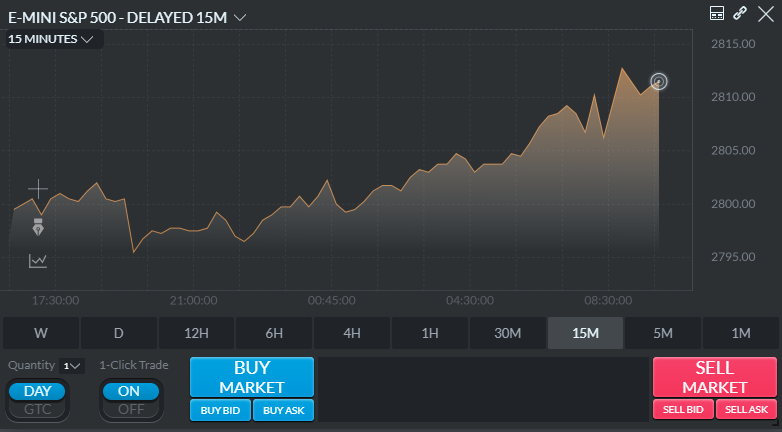Open the chart type line icon
Viewport: 782px width, 432px height.
pos(38,261)
